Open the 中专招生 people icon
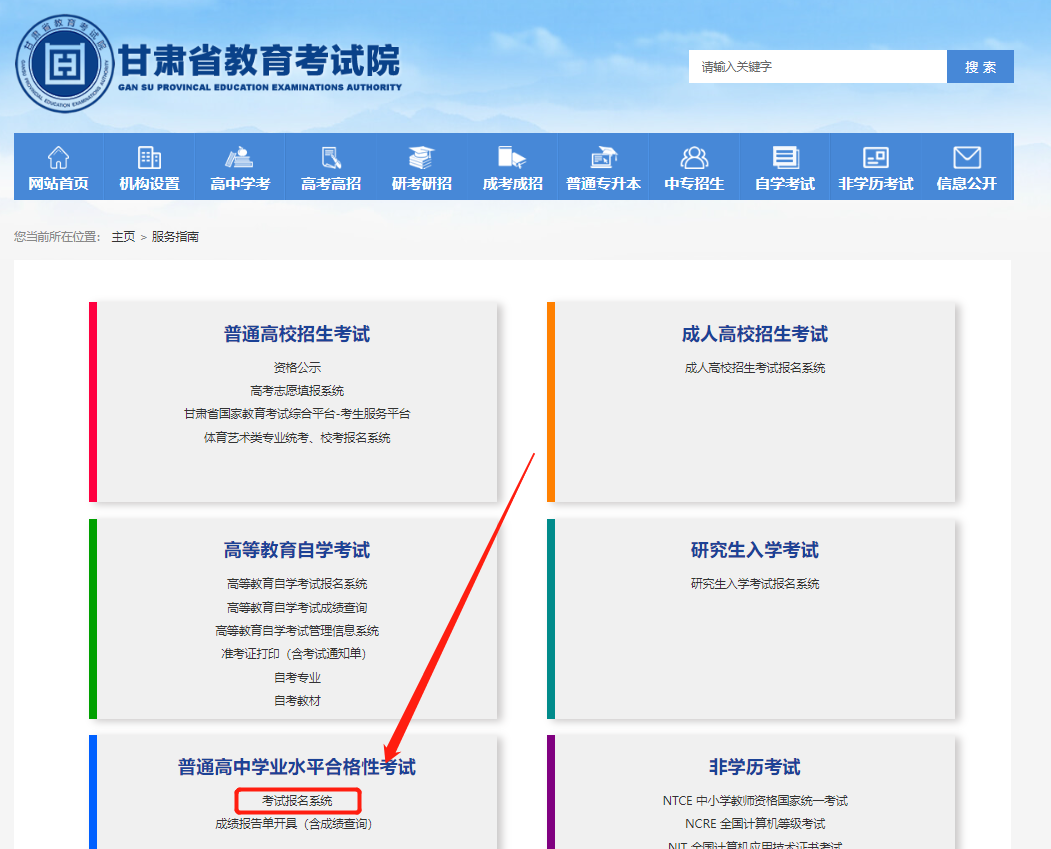This screenshot has height=849, width=1051. coord(694,158)
